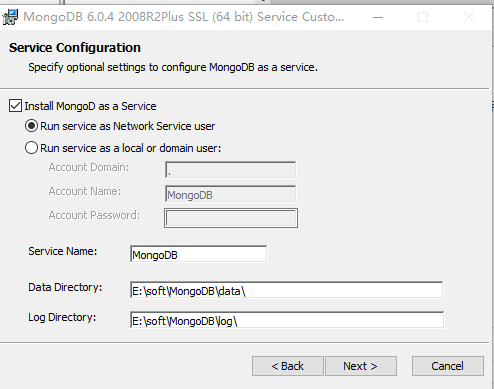Select Run service as Network Service user
494x389 pixels.
coord(31,126)
